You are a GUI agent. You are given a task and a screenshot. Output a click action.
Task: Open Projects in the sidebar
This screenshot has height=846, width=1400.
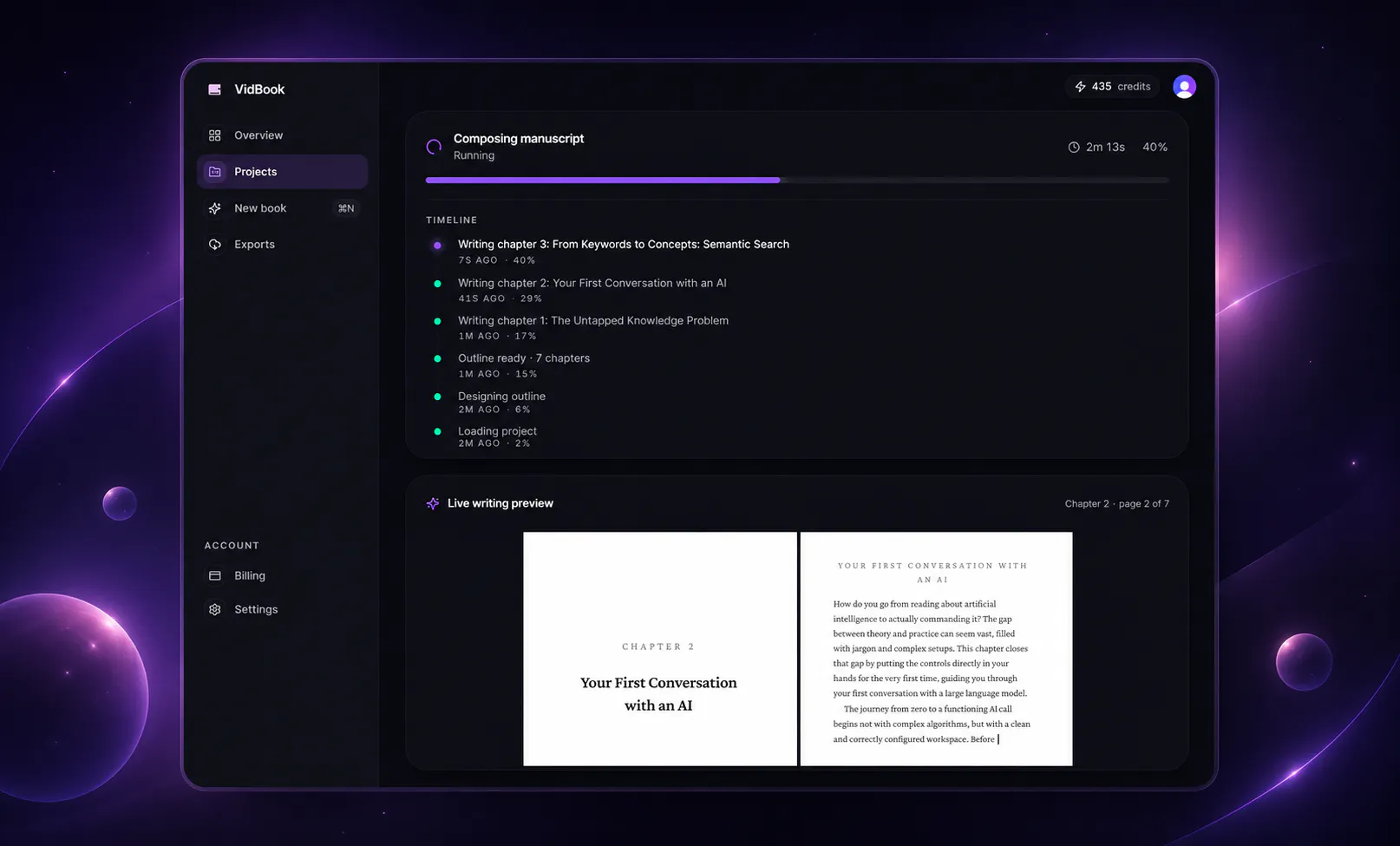pyautogui.click(x=282, y=172)
